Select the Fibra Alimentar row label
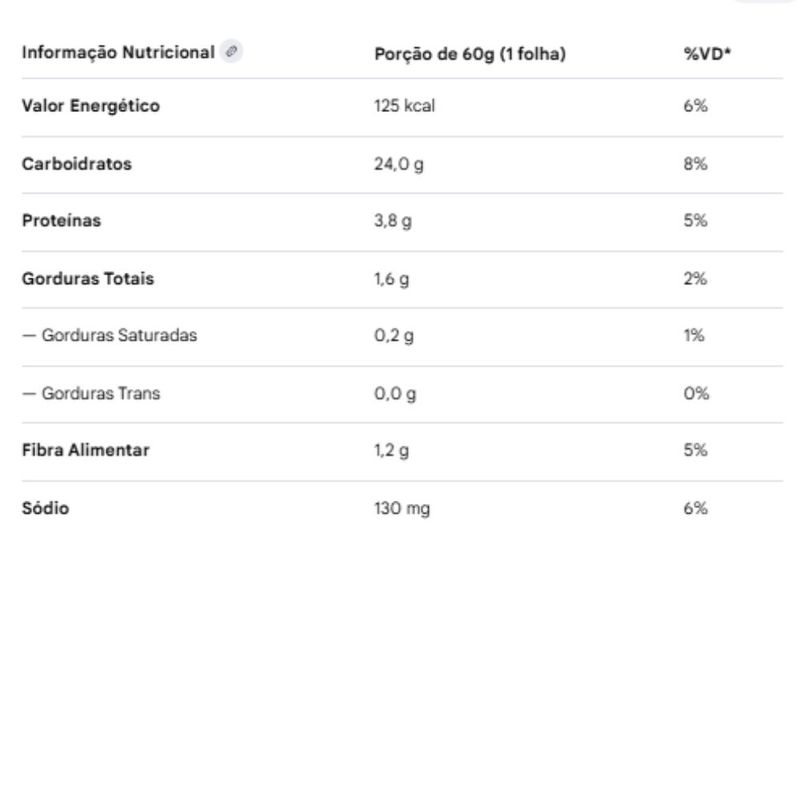The width and height of the screenshot is (800, 800). coord(86,450)
